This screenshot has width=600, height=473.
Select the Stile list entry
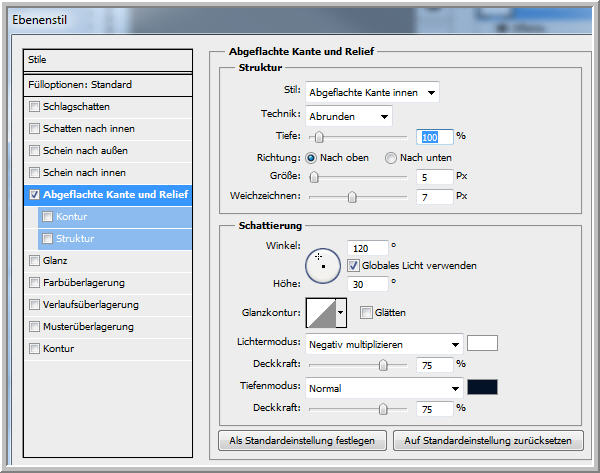pyautogui.click(x=108, y=60)
